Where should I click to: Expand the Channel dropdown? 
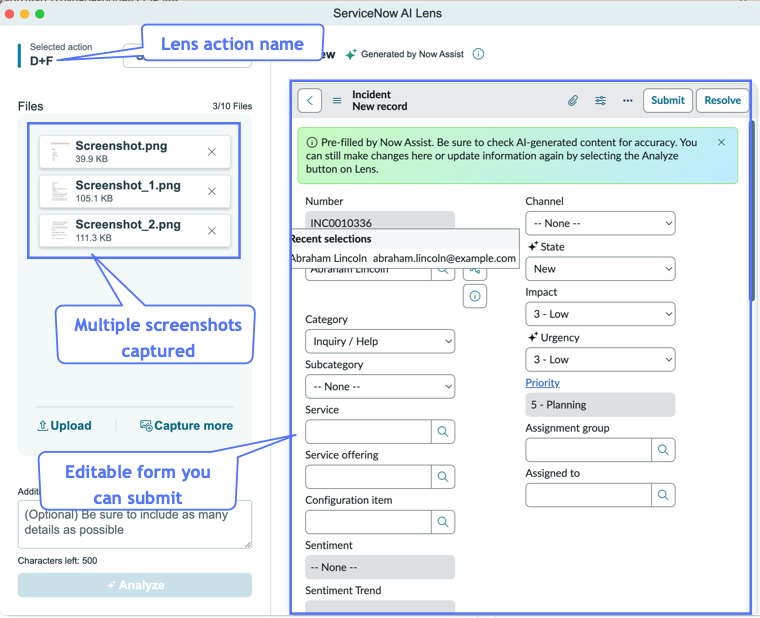pyautogui.click(x=600, y=223)
